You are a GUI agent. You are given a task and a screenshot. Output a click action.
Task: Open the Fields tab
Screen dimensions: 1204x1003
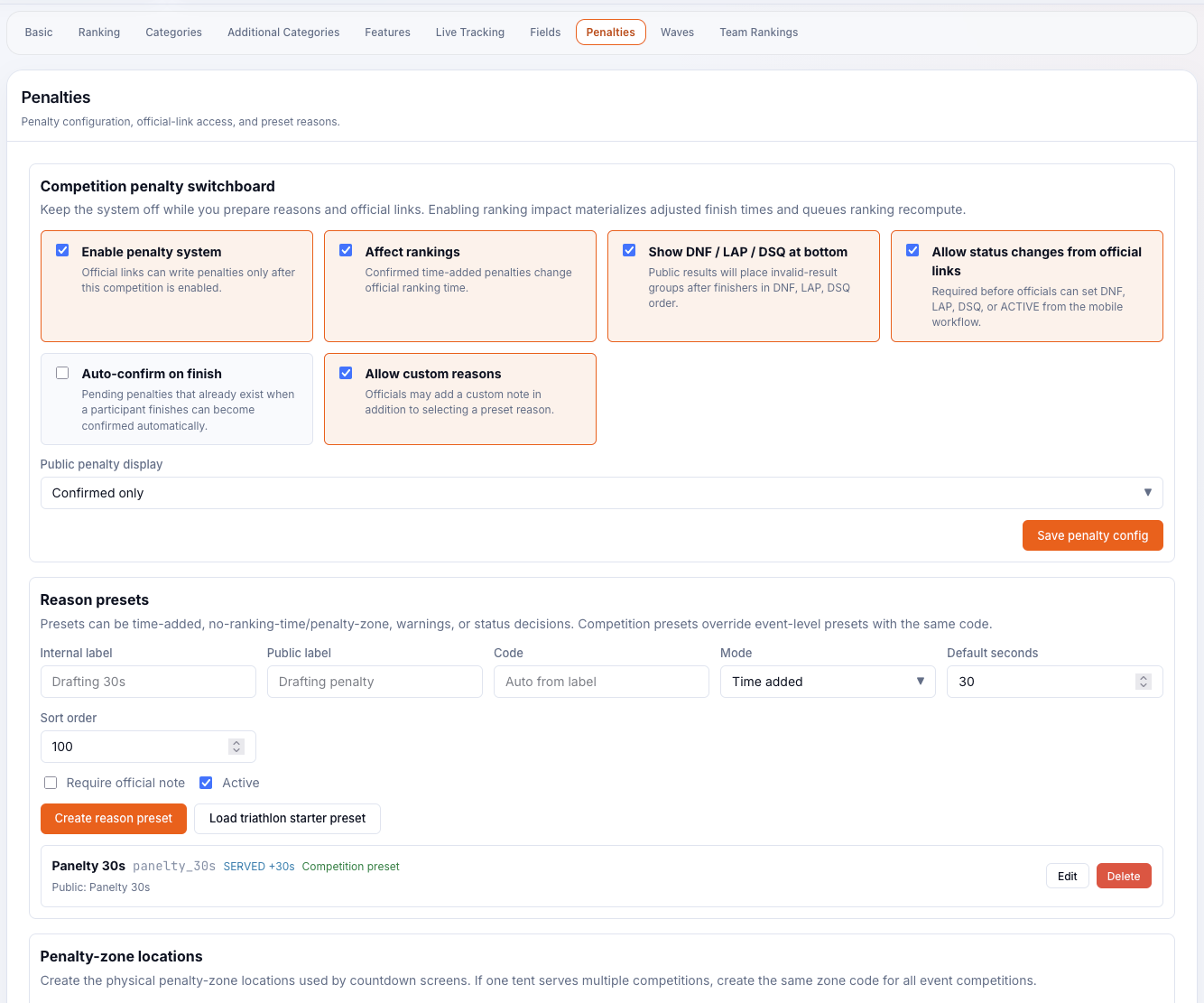click(x=545, y=33)
